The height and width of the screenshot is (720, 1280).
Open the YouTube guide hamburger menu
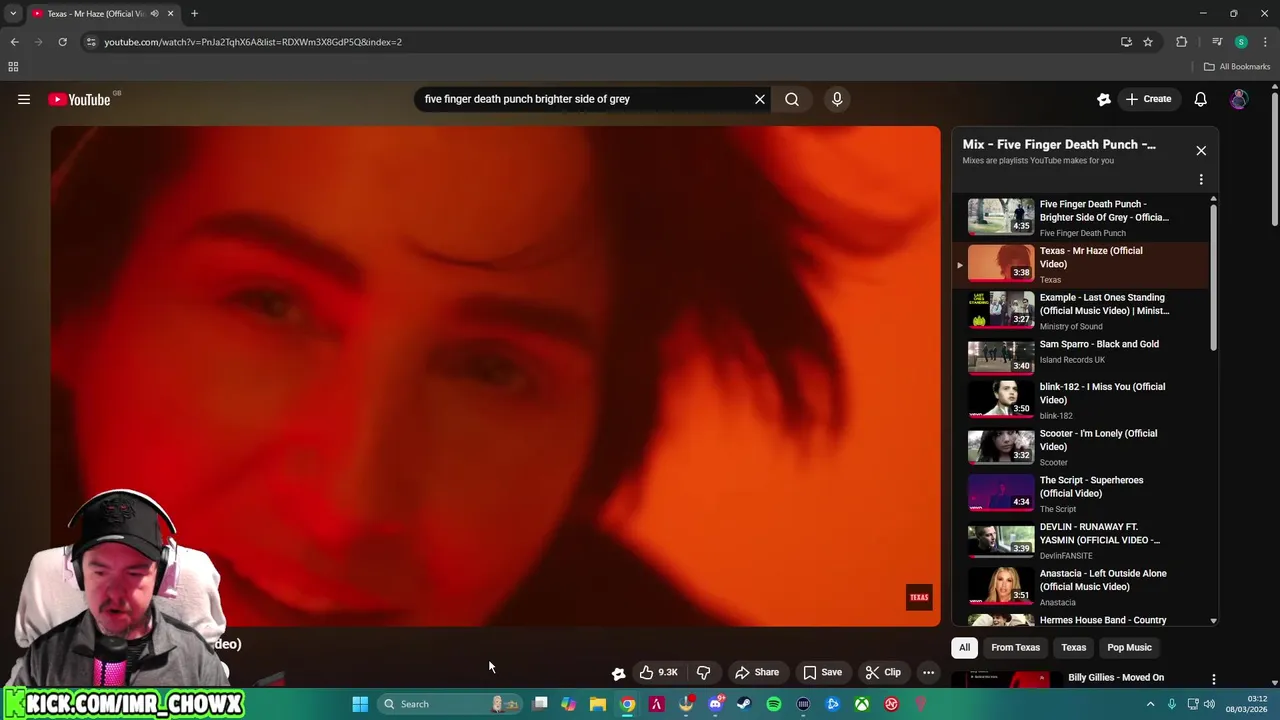pos(24,99)
